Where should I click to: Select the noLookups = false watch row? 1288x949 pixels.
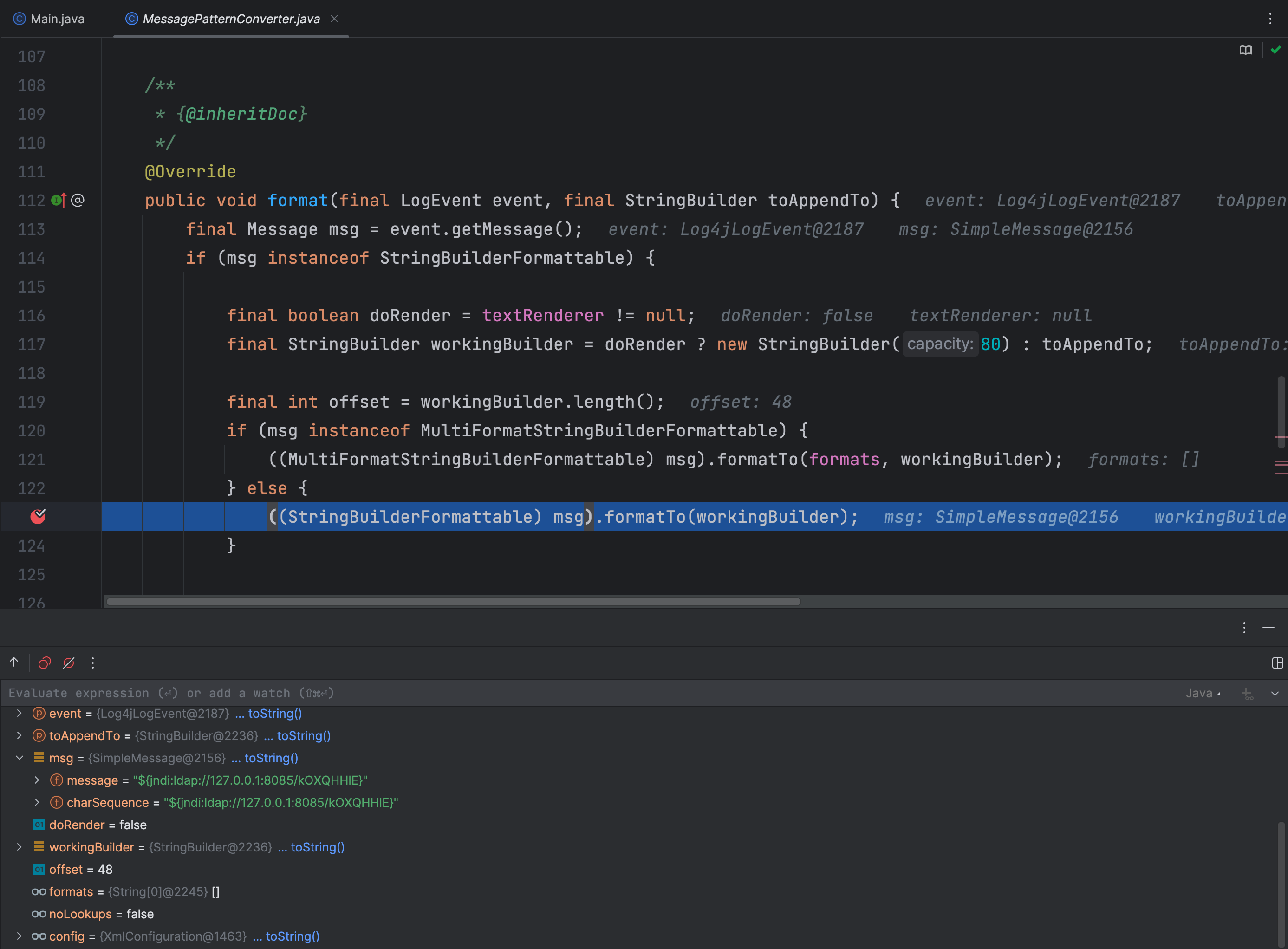[637, 914]
